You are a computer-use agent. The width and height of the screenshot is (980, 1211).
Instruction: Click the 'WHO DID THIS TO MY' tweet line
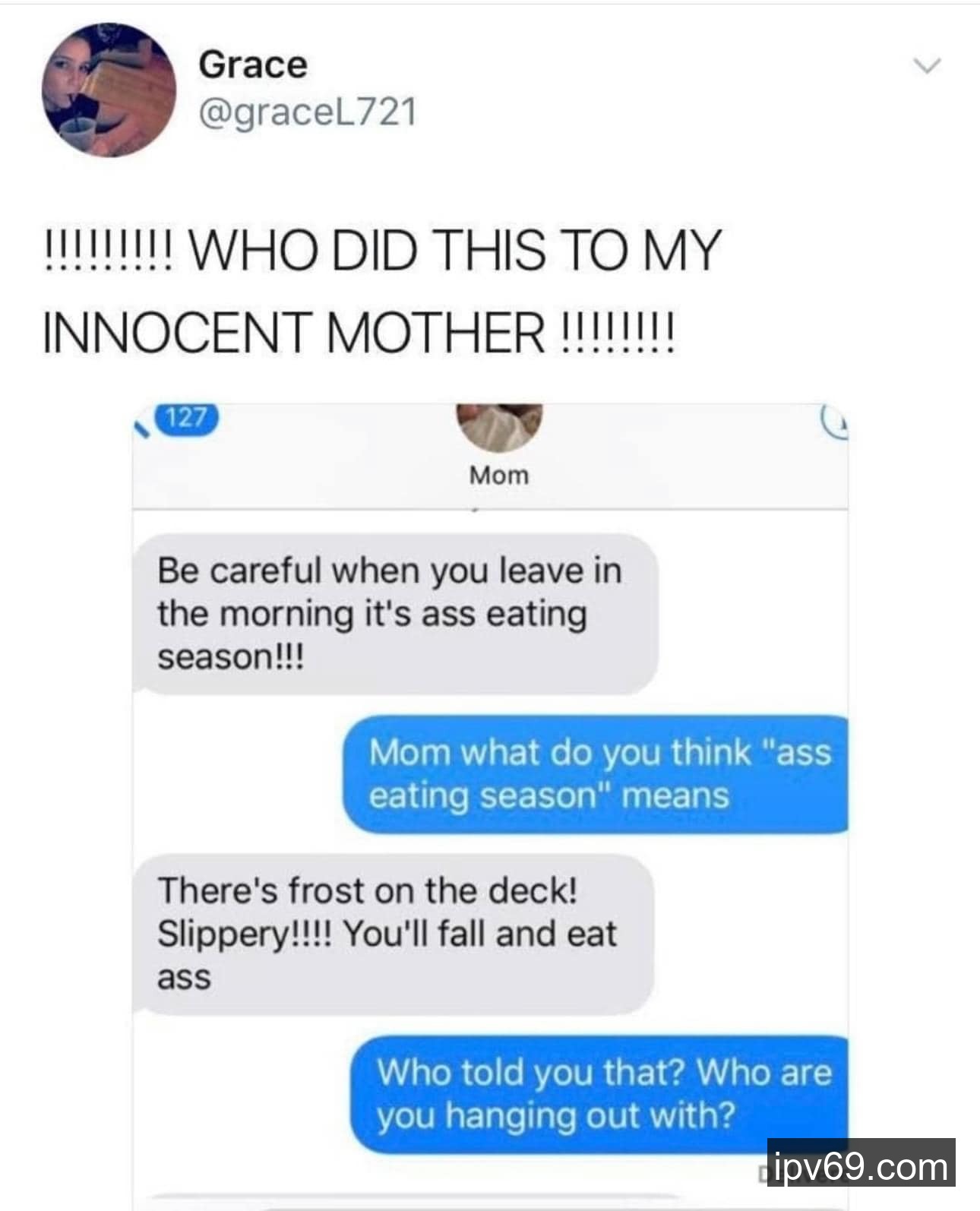[x=381, y=251]
